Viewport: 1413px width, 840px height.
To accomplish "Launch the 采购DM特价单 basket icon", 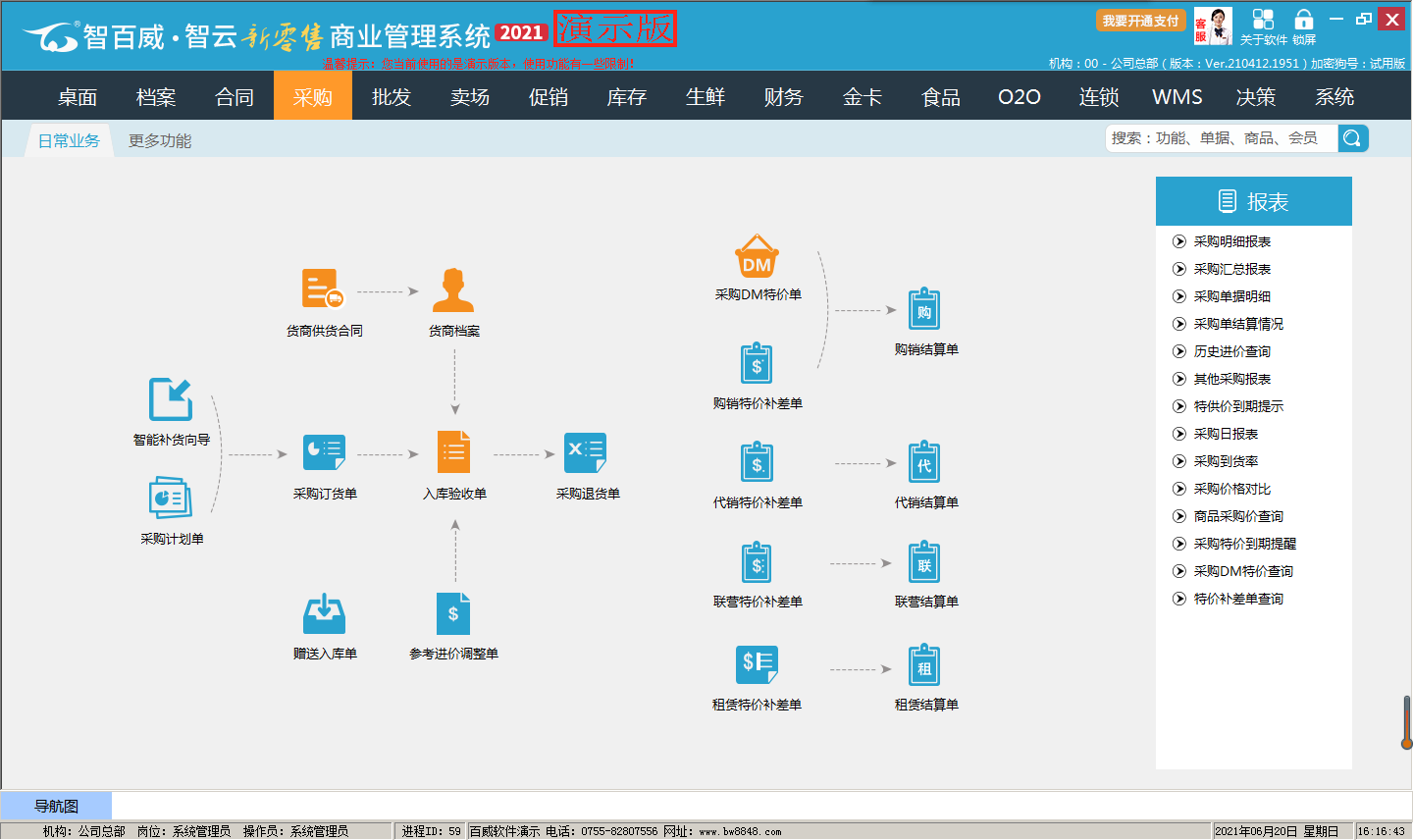I will pos(757,257).
